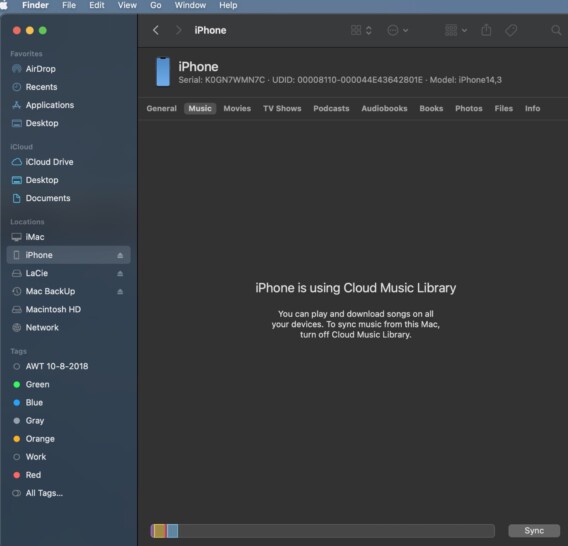Go forward with the right chevron
The height and width of the screenshot is (546, 568).
(178, 30)
